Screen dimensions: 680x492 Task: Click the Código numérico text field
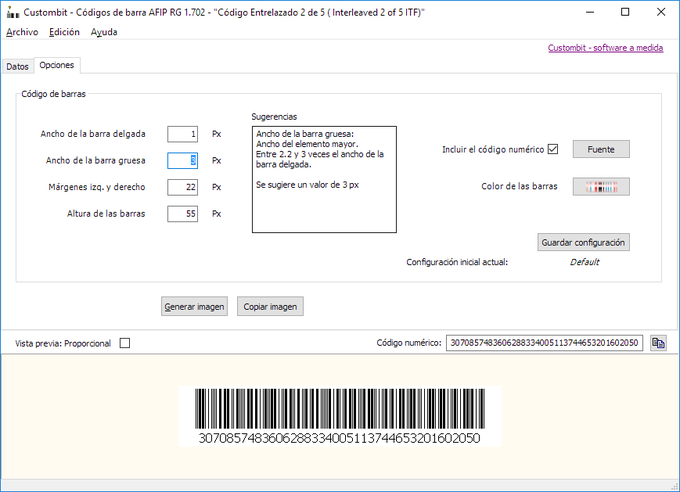click(x=544, y=343)
